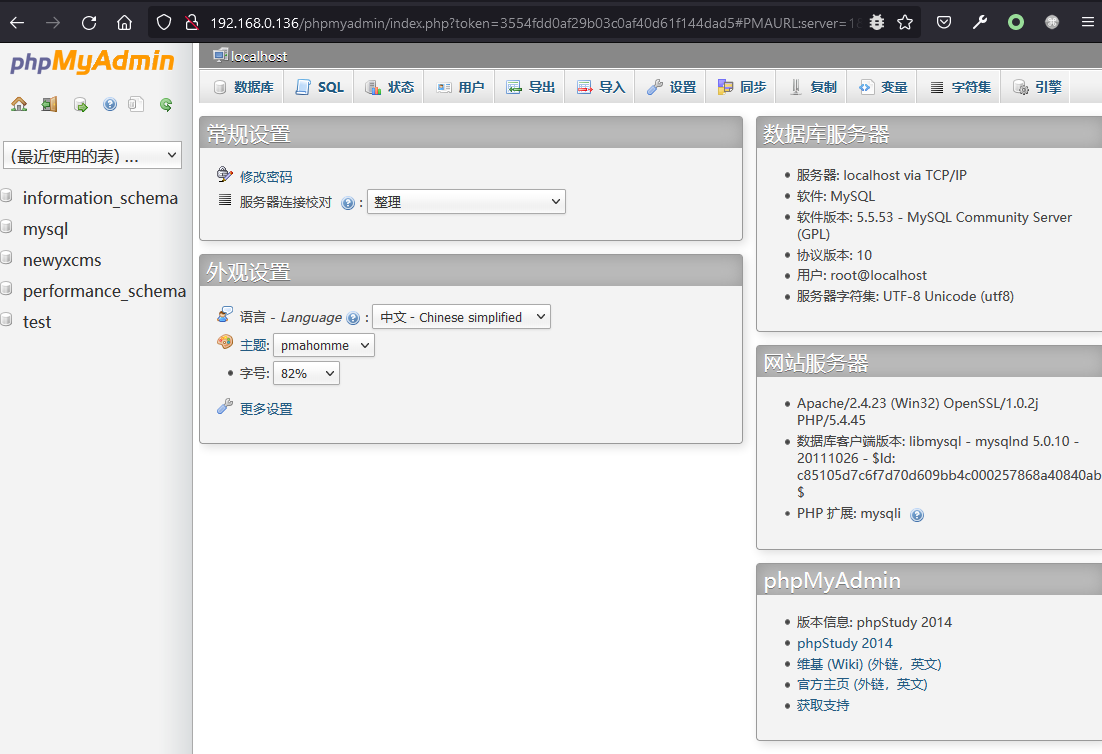
Task: Select test database in sidebar
Action: click(37, 322)
